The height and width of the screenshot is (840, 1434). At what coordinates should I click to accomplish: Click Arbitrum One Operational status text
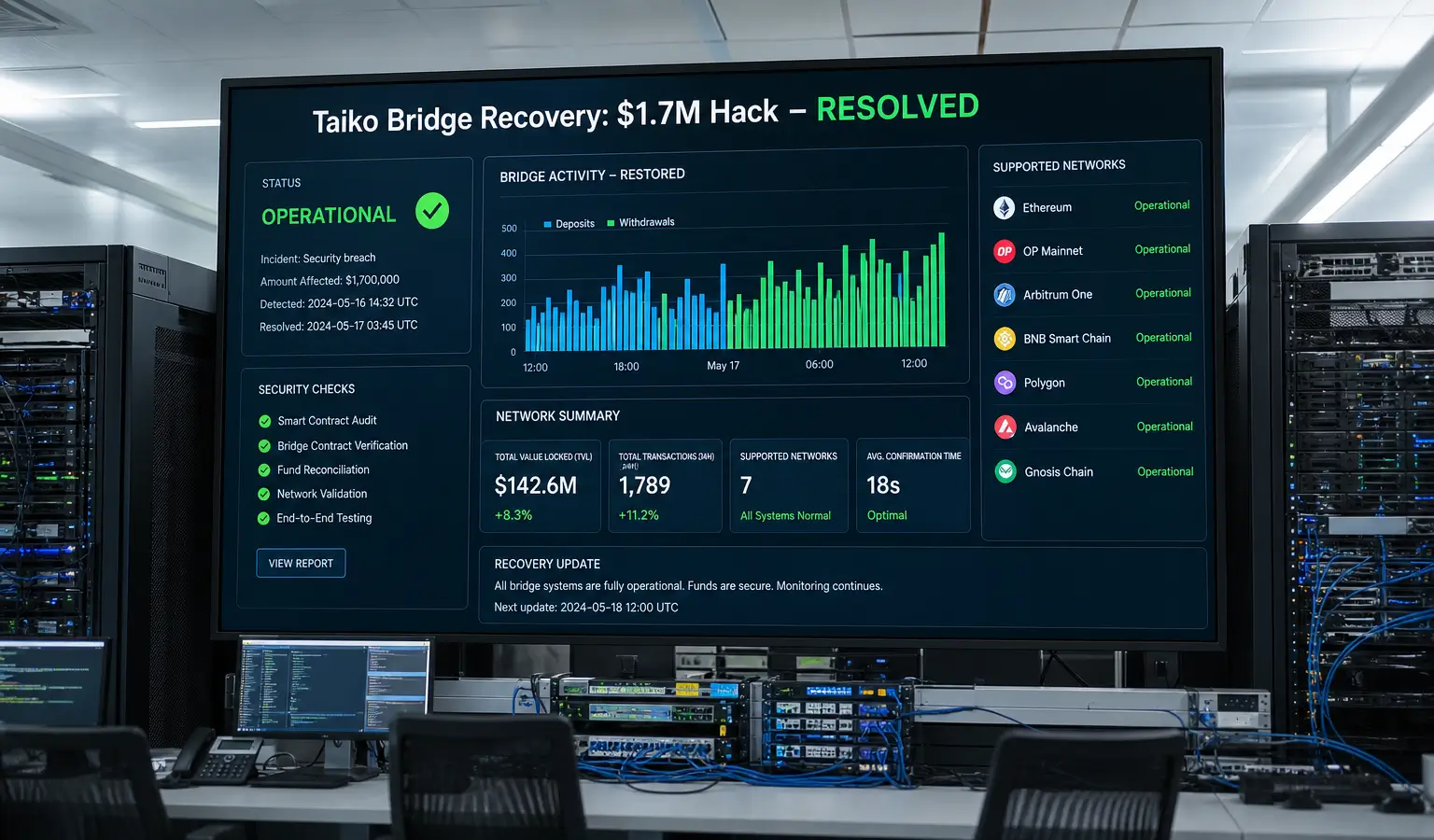(1162, 293)
